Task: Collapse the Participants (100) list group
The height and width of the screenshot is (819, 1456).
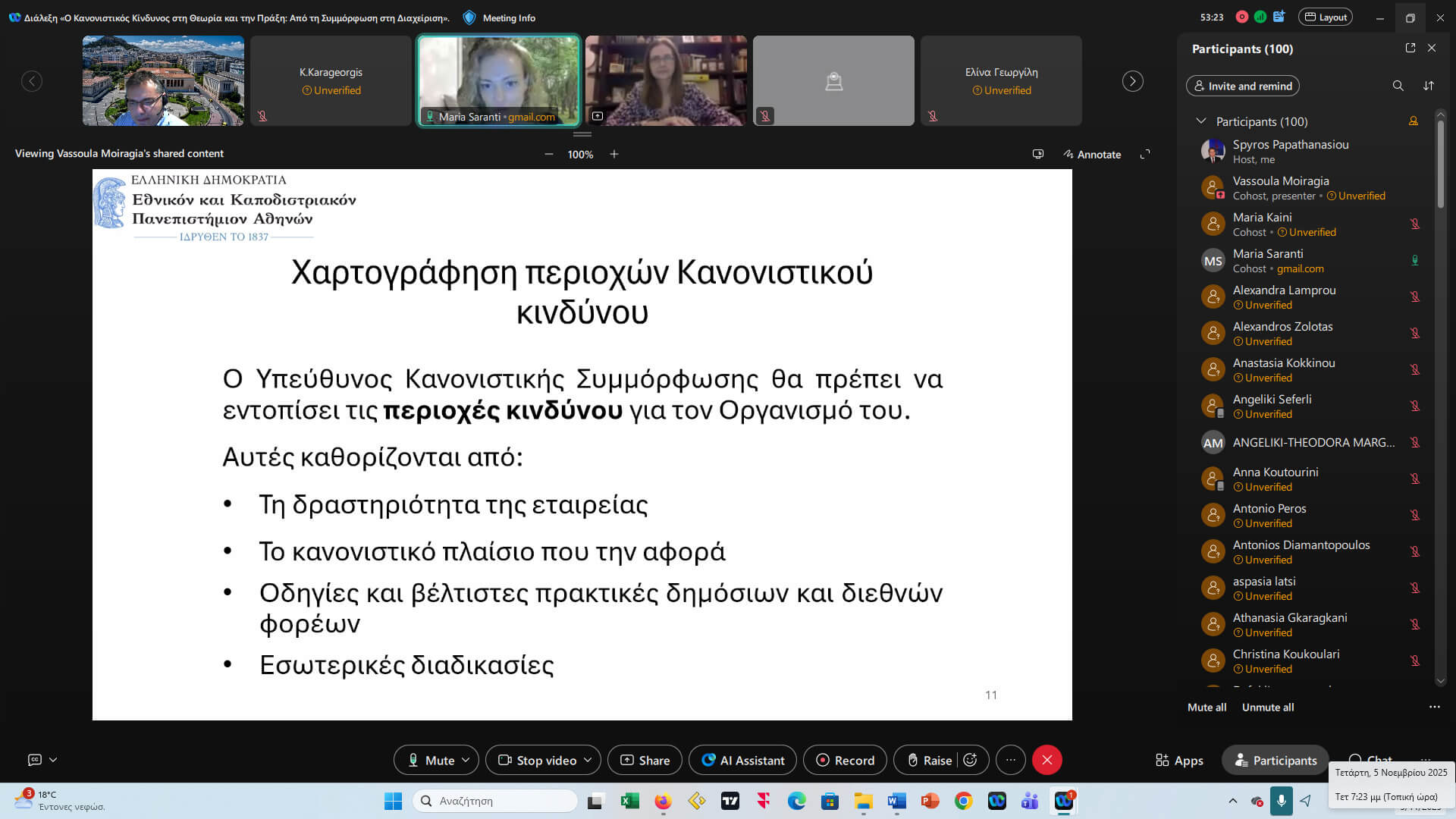Action: 1200,121
